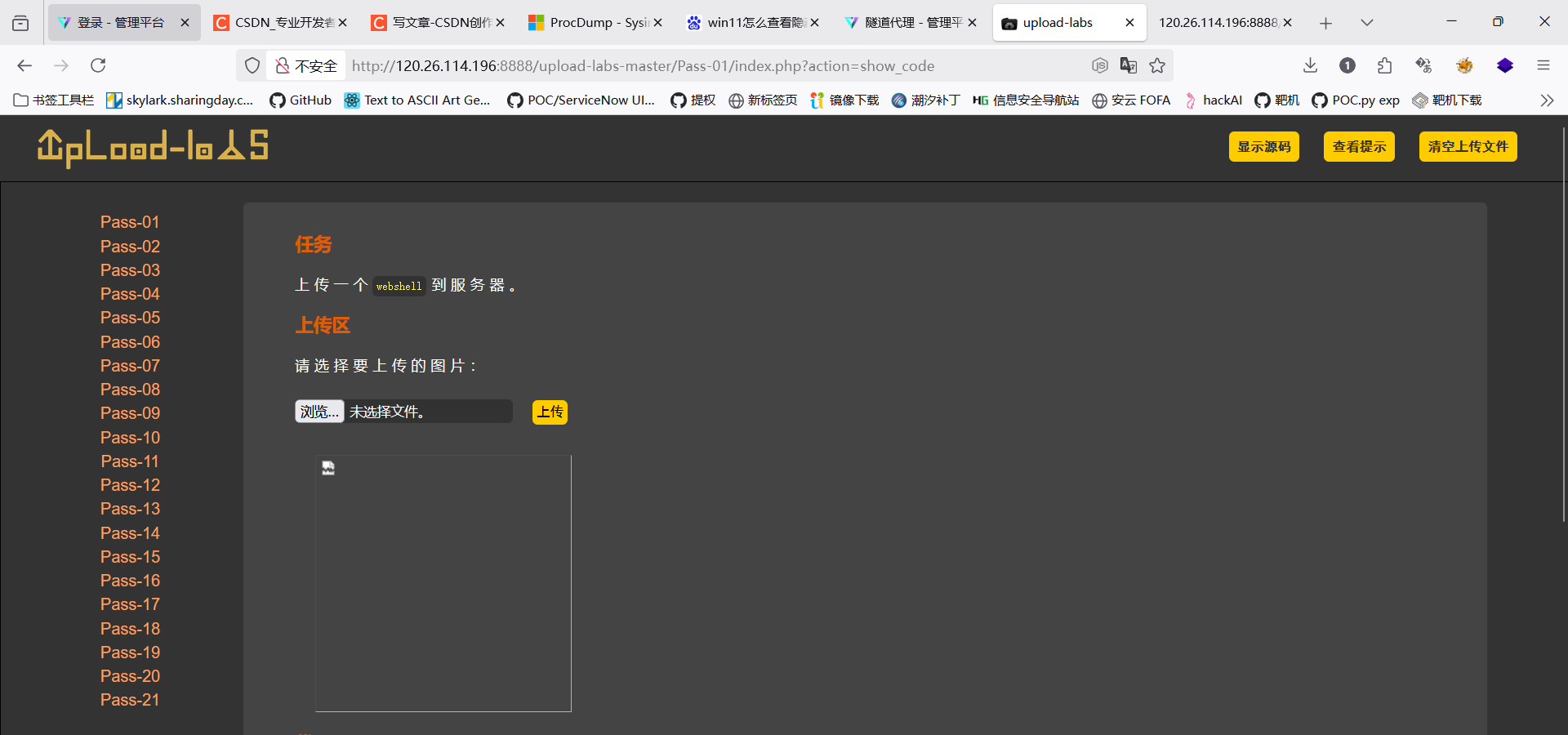Click the webshell code label
The width and height of the screenshot is (1568, 735).
(399, 287)
